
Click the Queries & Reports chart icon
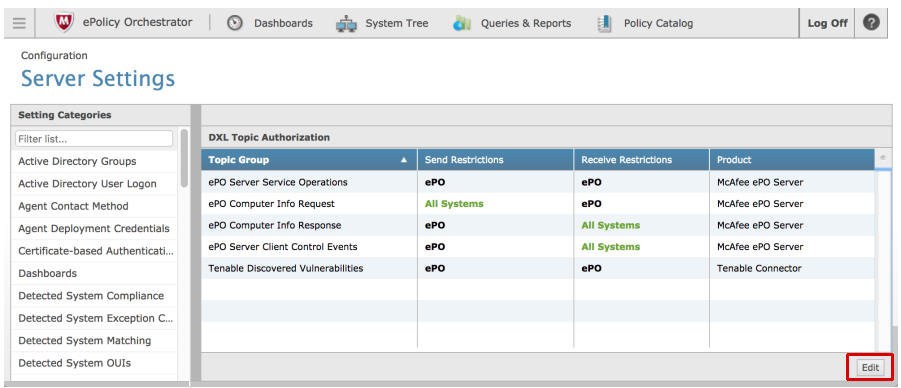[462, 23]
